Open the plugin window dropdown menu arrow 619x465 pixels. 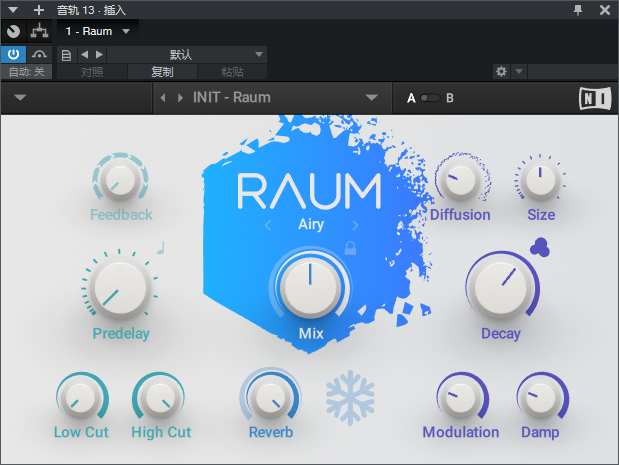[13, 9]
